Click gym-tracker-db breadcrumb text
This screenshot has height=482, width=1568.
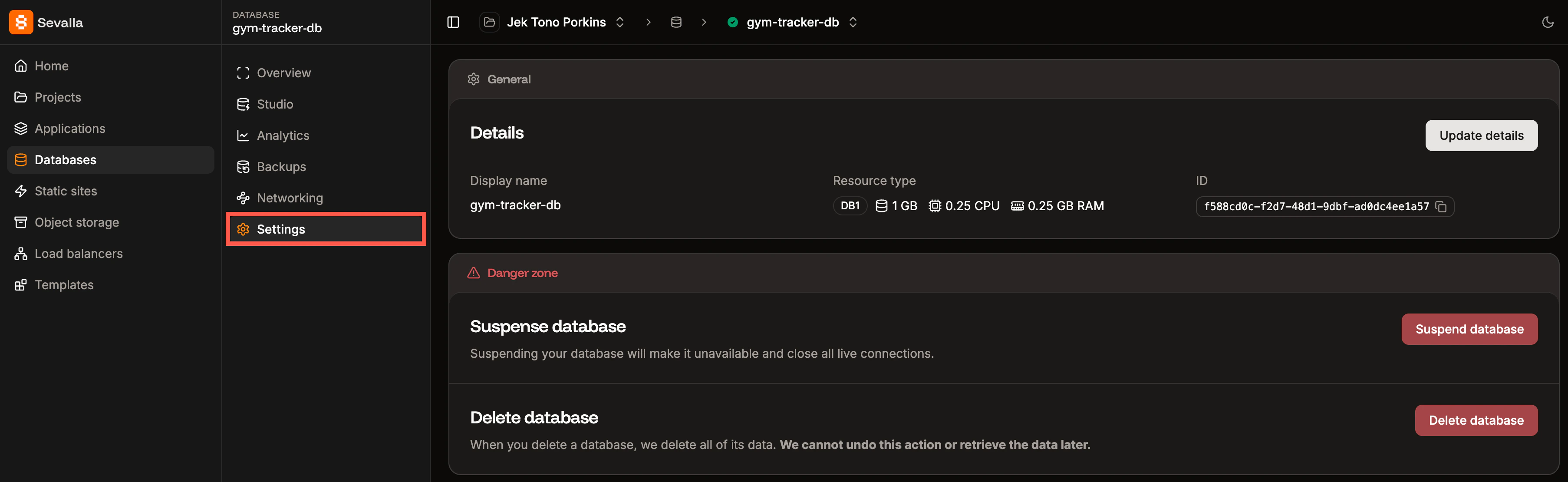793,23
